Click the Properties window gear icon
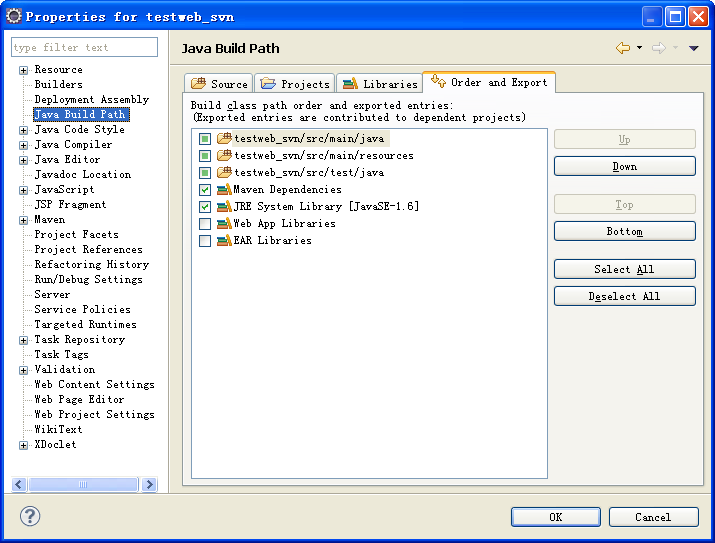The width and height of the screenshot is (715, 543). pyautogui.click(x=14, y=16)
